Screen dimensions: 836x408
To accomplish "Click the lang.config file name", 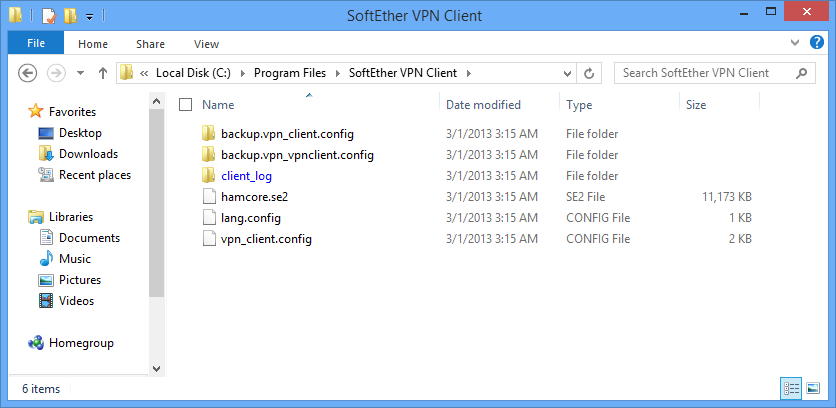I will click(x=251, y=218).
